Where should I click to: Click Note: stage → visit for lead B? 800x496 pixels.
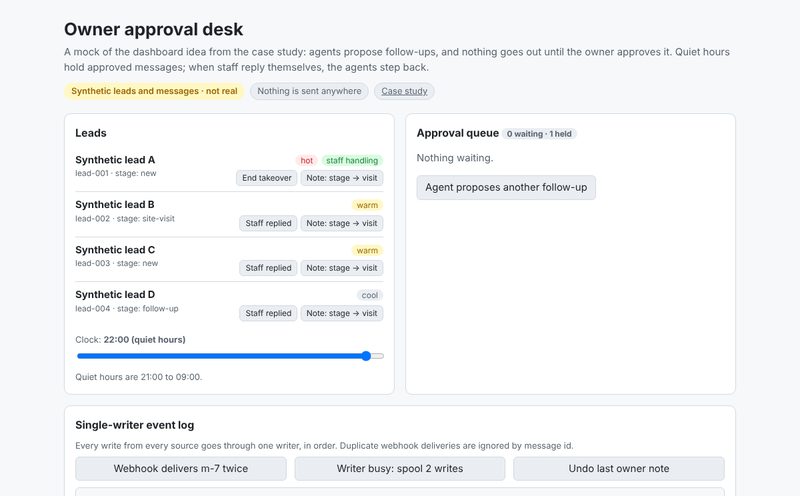tap(342, 224)
